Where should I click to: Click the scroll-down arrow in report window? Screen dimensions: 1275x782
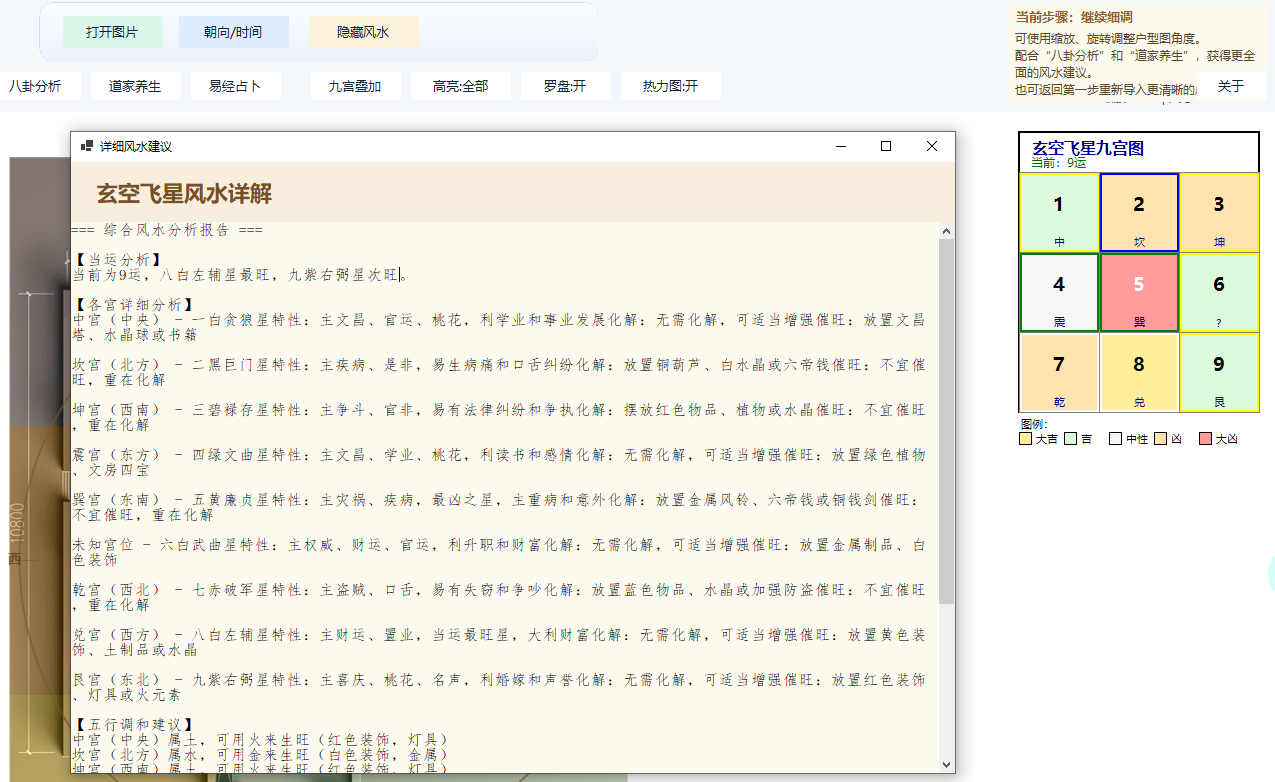click(x=946, y=765)
